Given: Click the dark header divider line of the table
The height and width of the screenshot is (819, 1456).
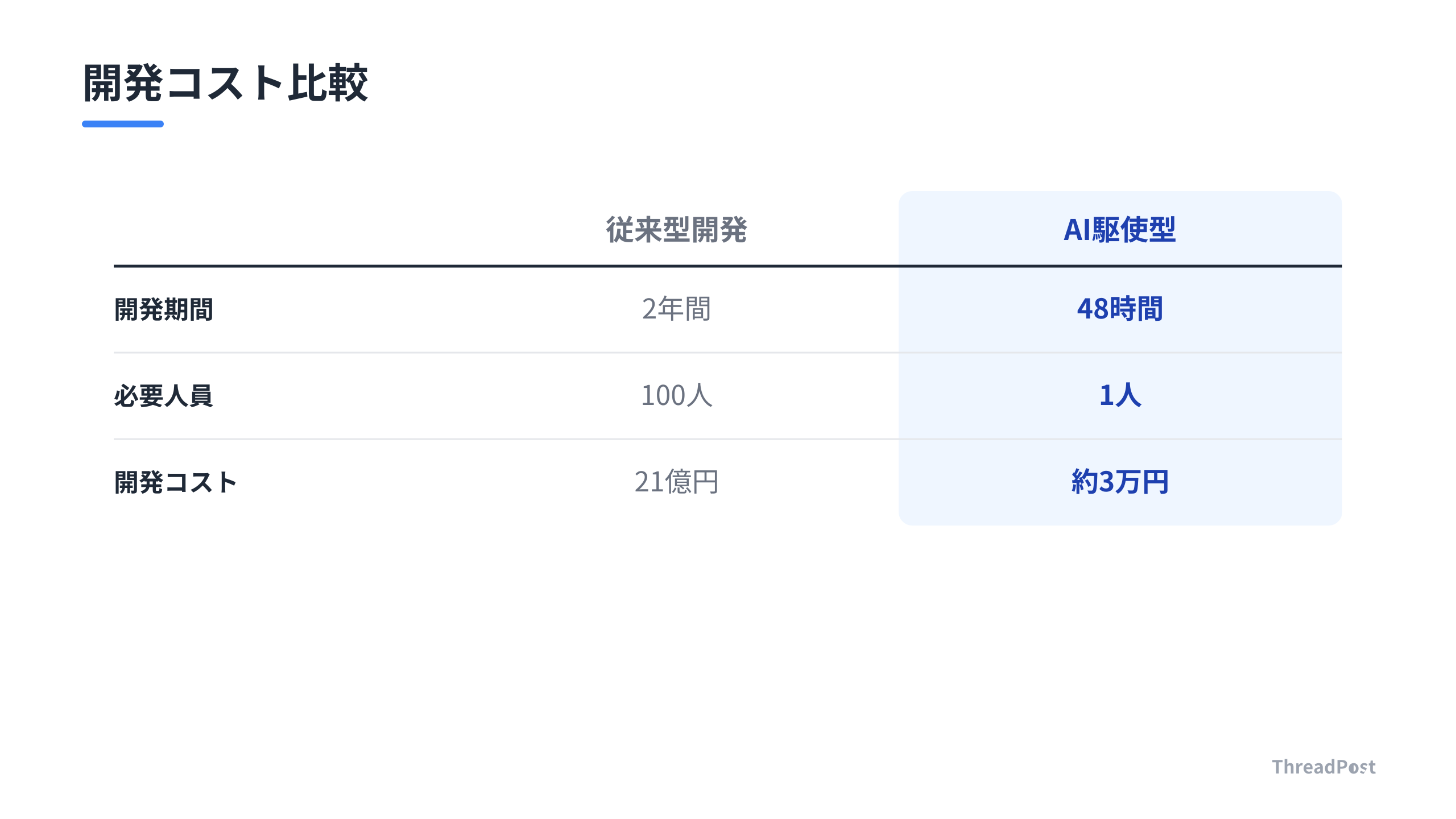Looking at the screenshot, I should [x=728, y=266].
